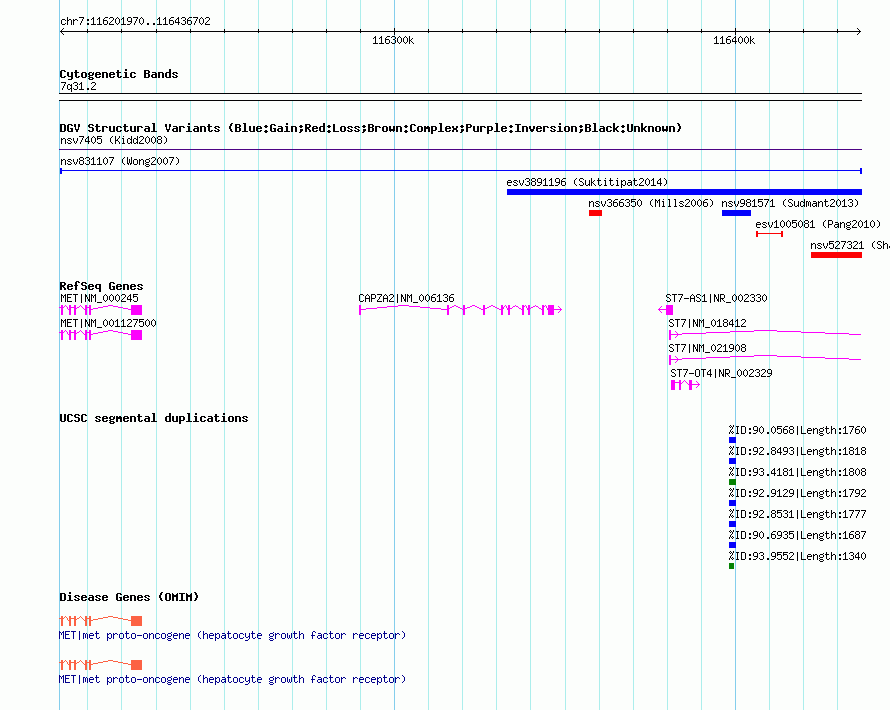Click the nsv981571 blue gain bar
Screen dimensions: 890x710
click(x=736, y=213)
